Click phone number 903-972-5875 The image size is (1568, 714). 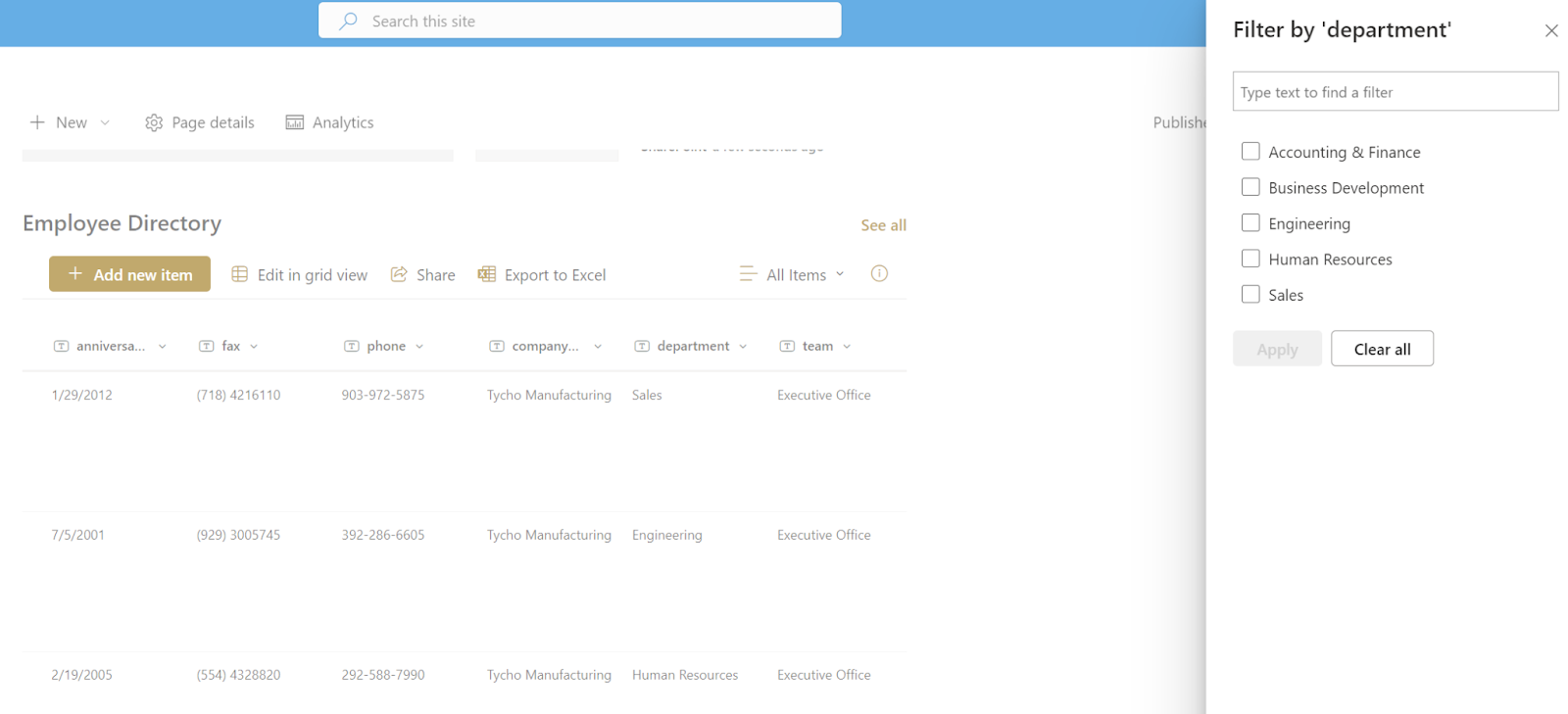coord(383,395)
